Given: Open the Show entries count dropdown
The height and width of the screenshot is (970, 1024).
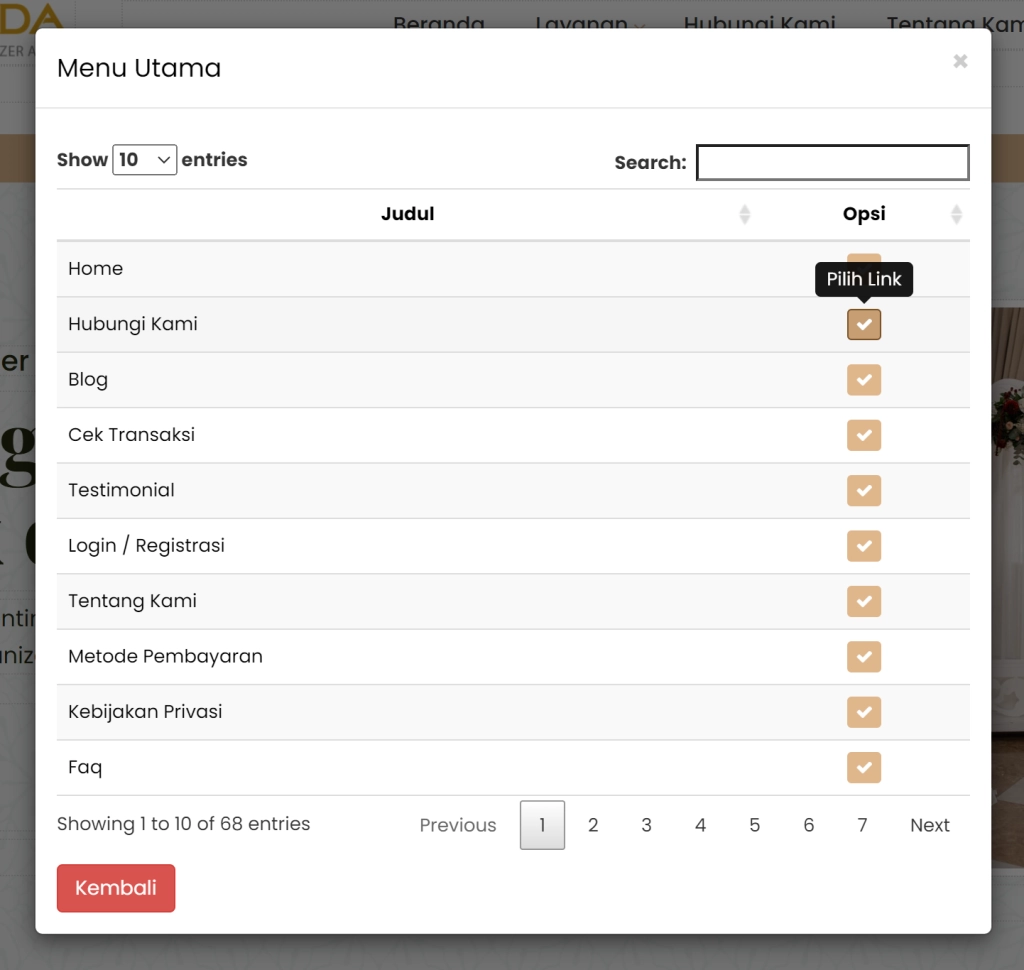Looking at the screenshot, I should pos(145,160).
